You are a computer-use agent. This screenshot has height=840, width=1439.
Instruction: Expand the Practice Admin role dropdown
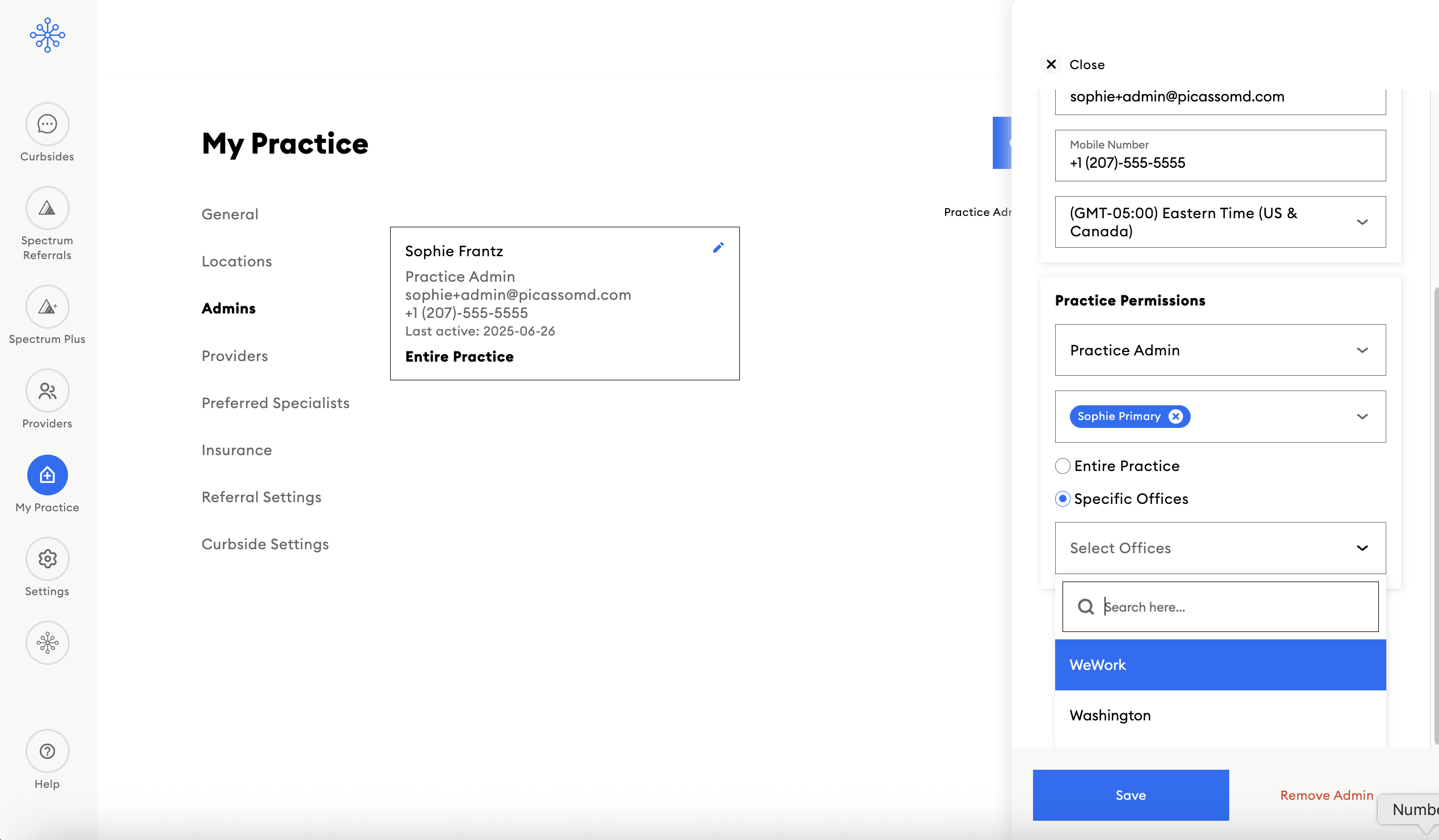pos(1220,351)
